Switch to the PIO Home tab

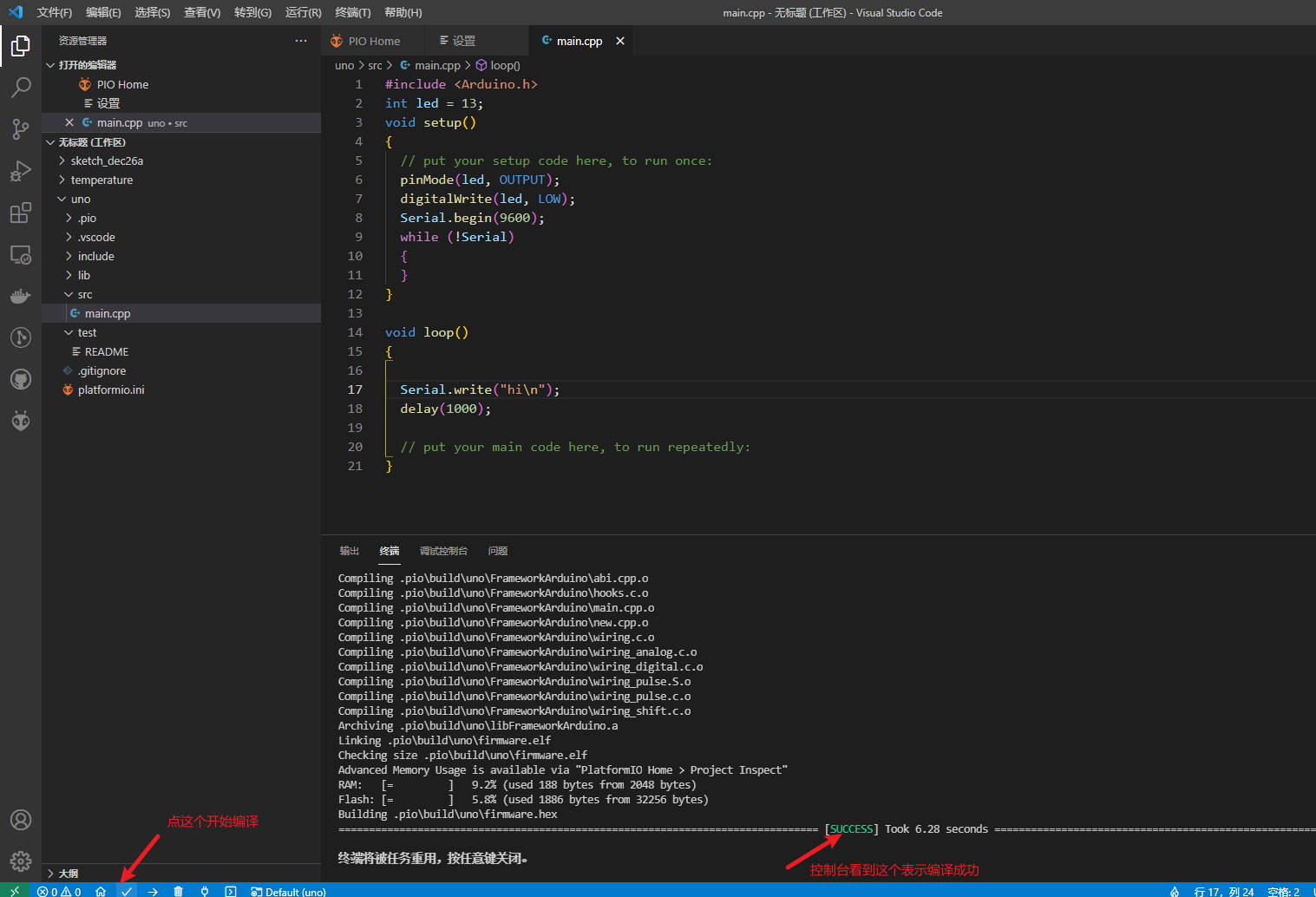[x=373, y=41]
